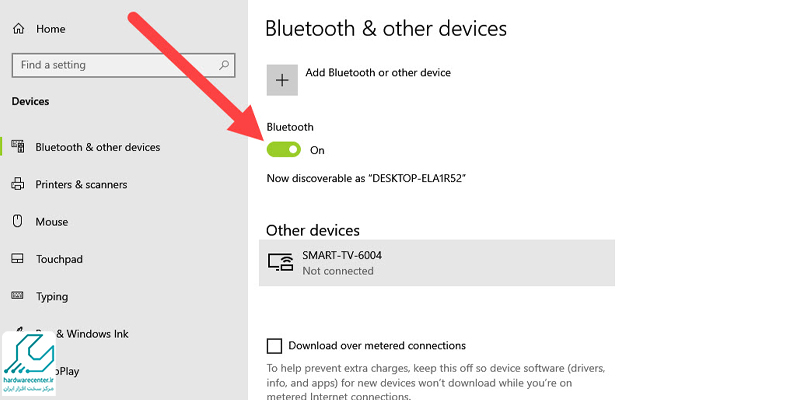Open Printers & scanners via its icon
800x400 pixels.
(18, 184)
